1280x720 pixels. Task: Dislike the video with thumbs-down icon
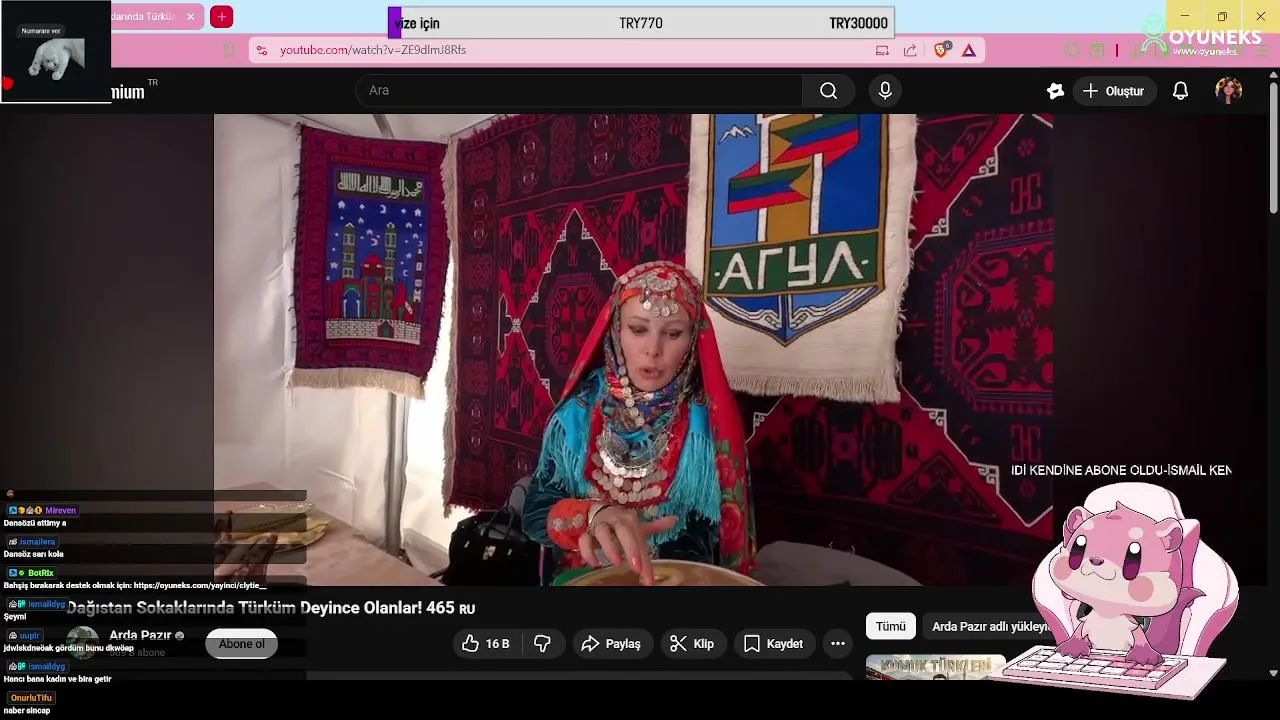coord(543,644)
